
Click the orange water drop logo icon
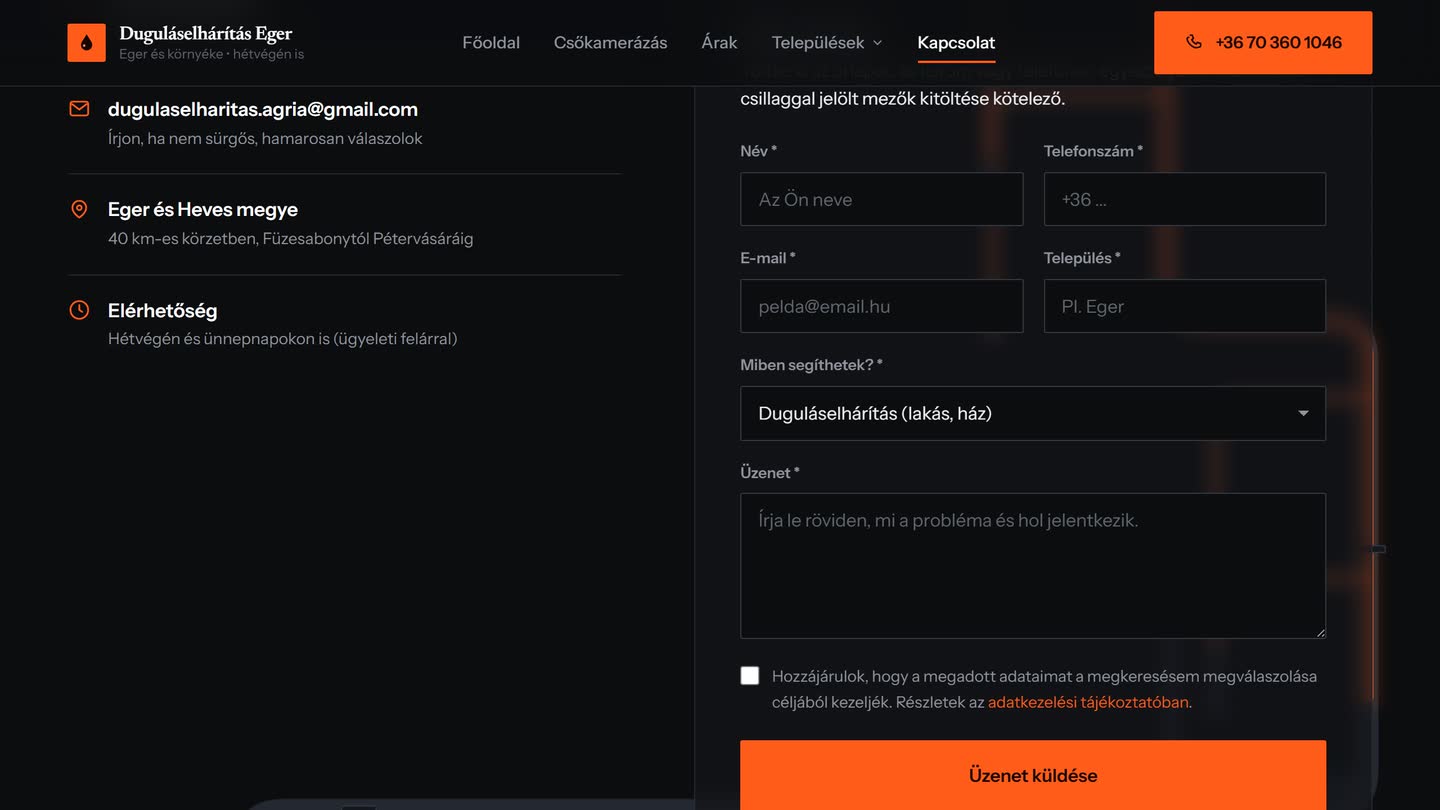pos(86,43)
